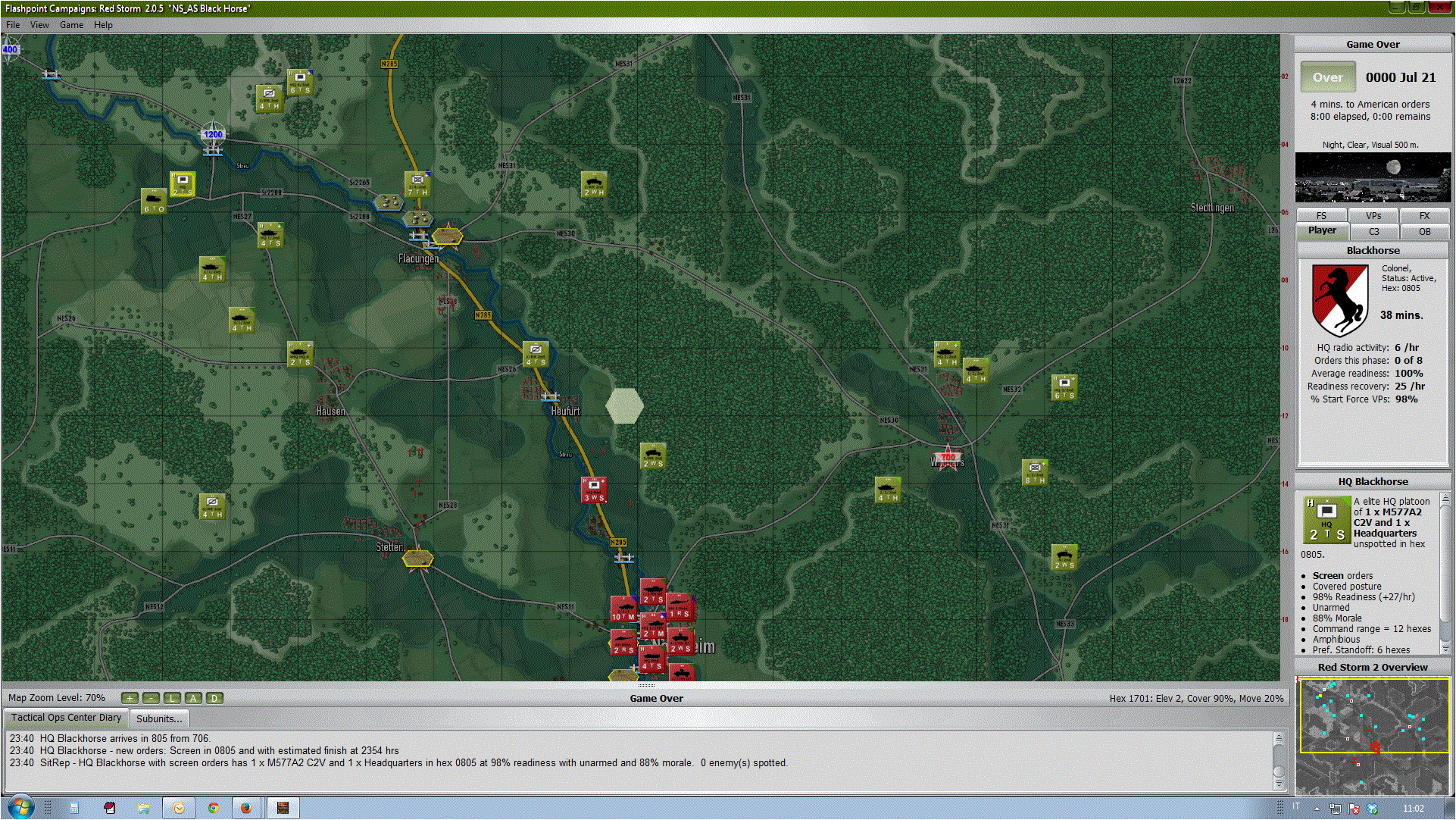Open the View menu
Screen dimensions: 1456x820
coord(39,25)
